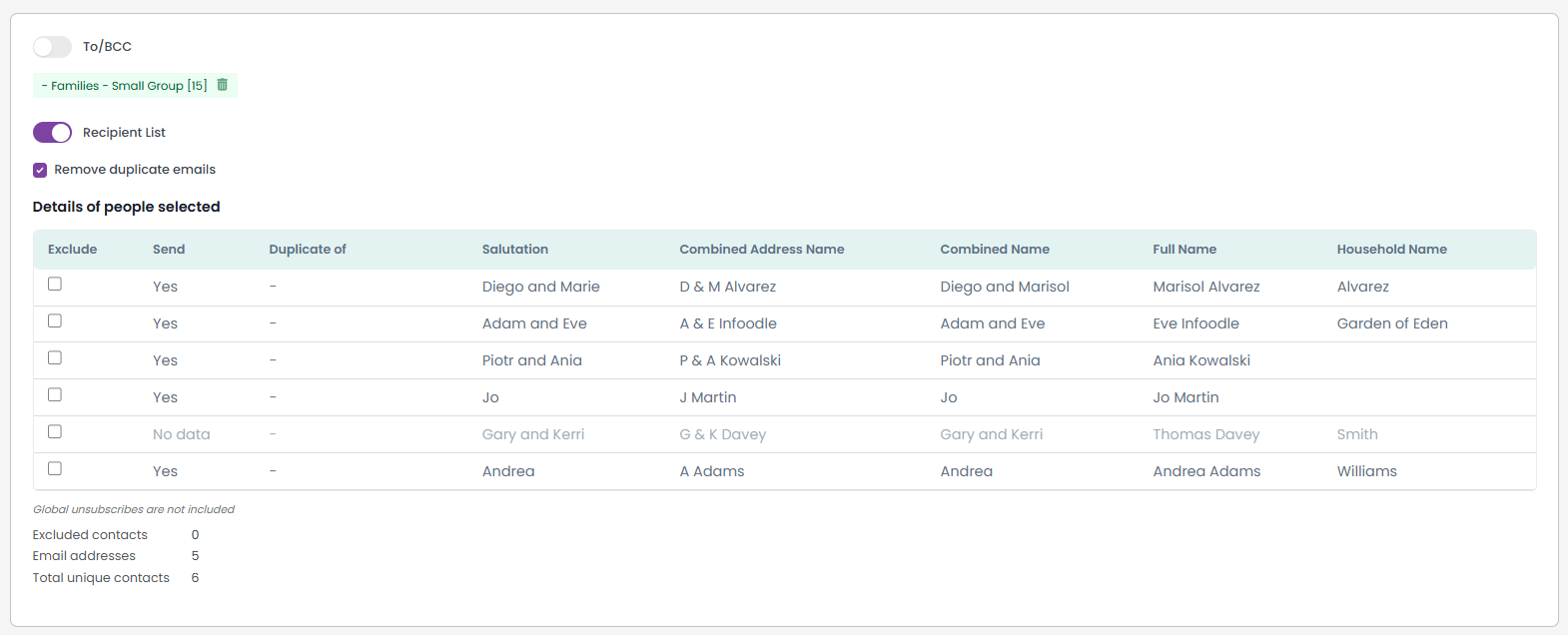Click the Send column header
Image resolution: width=1568 pixels, height=635 pixels.
[169, 250]
